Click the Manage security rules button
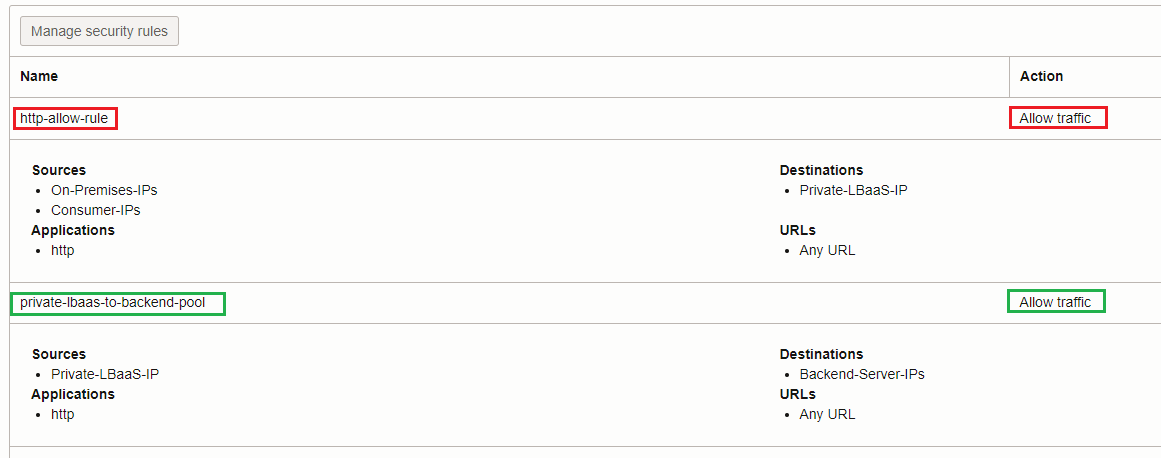Image resolution: width=1161 pixels, height=458 pixels. 99,31
